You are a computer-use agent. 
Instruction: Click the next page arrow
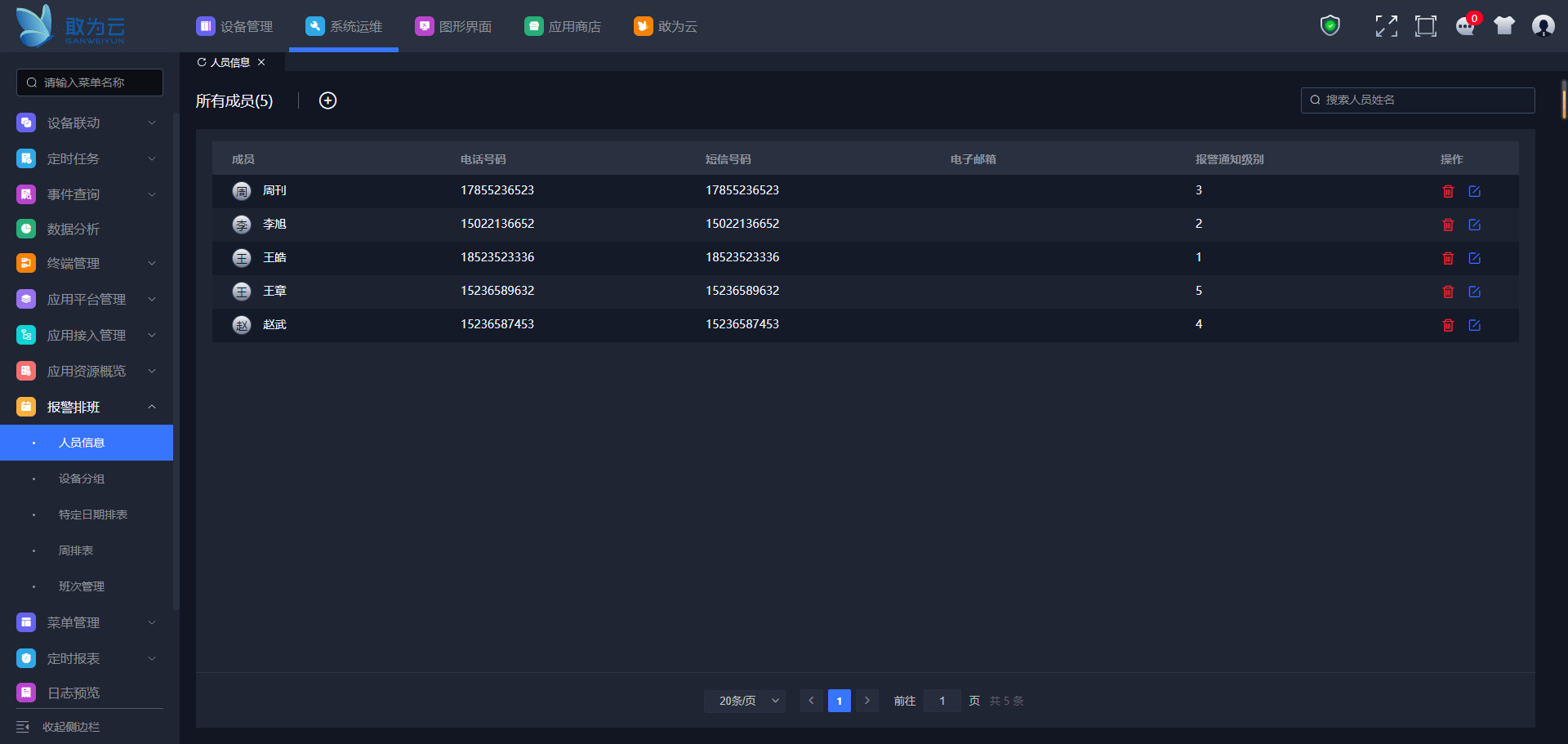click(867, 701)
